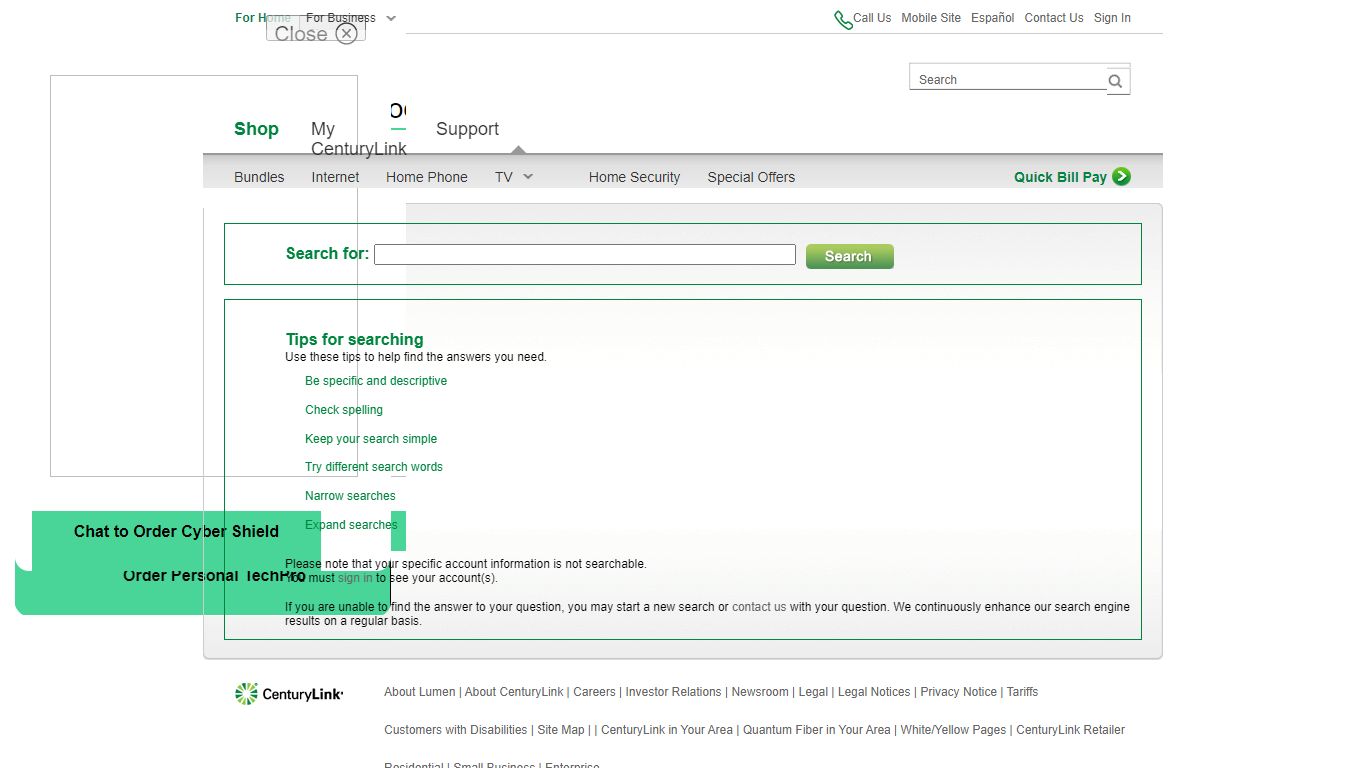Click the Quick Bill Pay arrow icon
This screenshot has height=768, width=1366.
(1121, 176)
